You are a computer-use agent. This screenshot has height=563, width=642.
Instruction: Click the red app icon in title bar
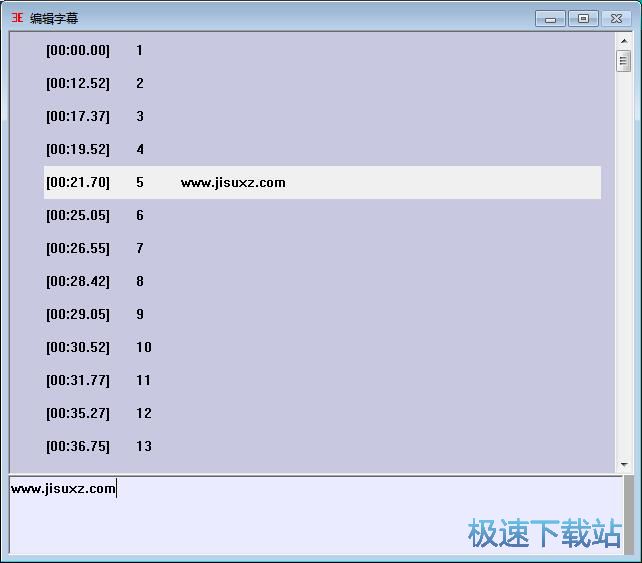point(17,18)
